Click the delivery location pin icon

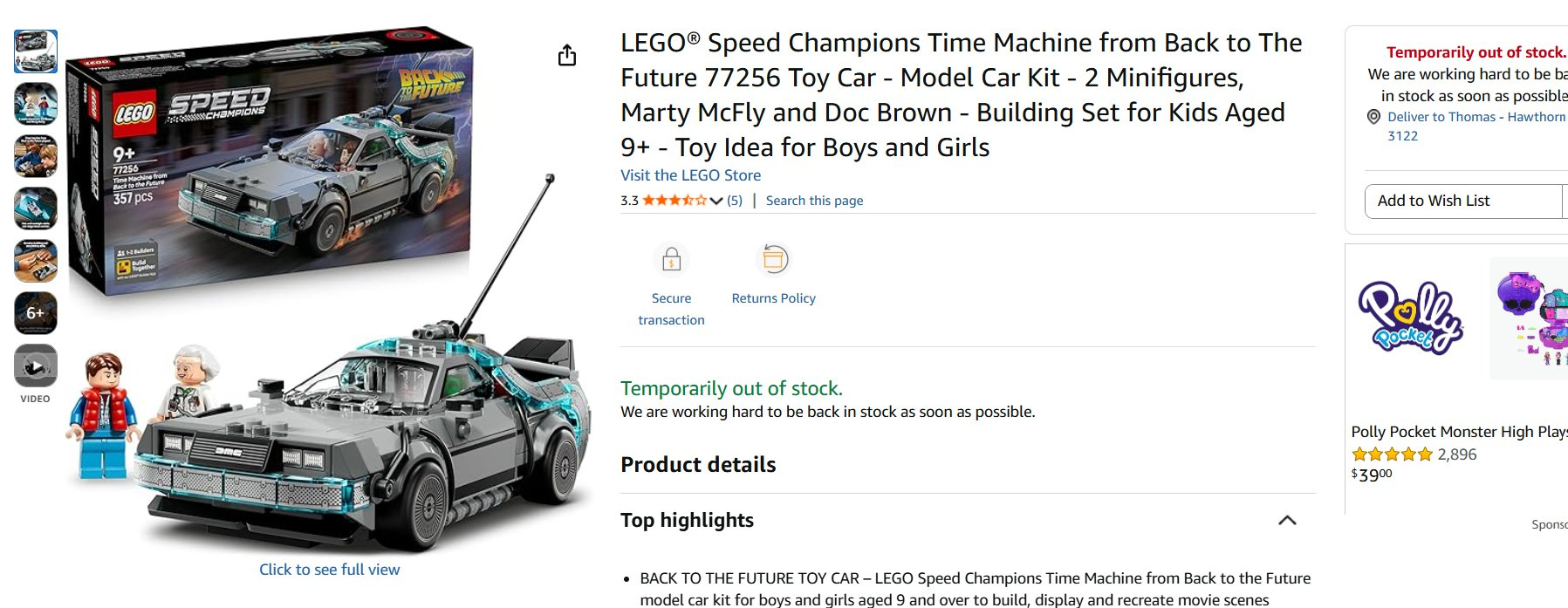coord(1373,117)
